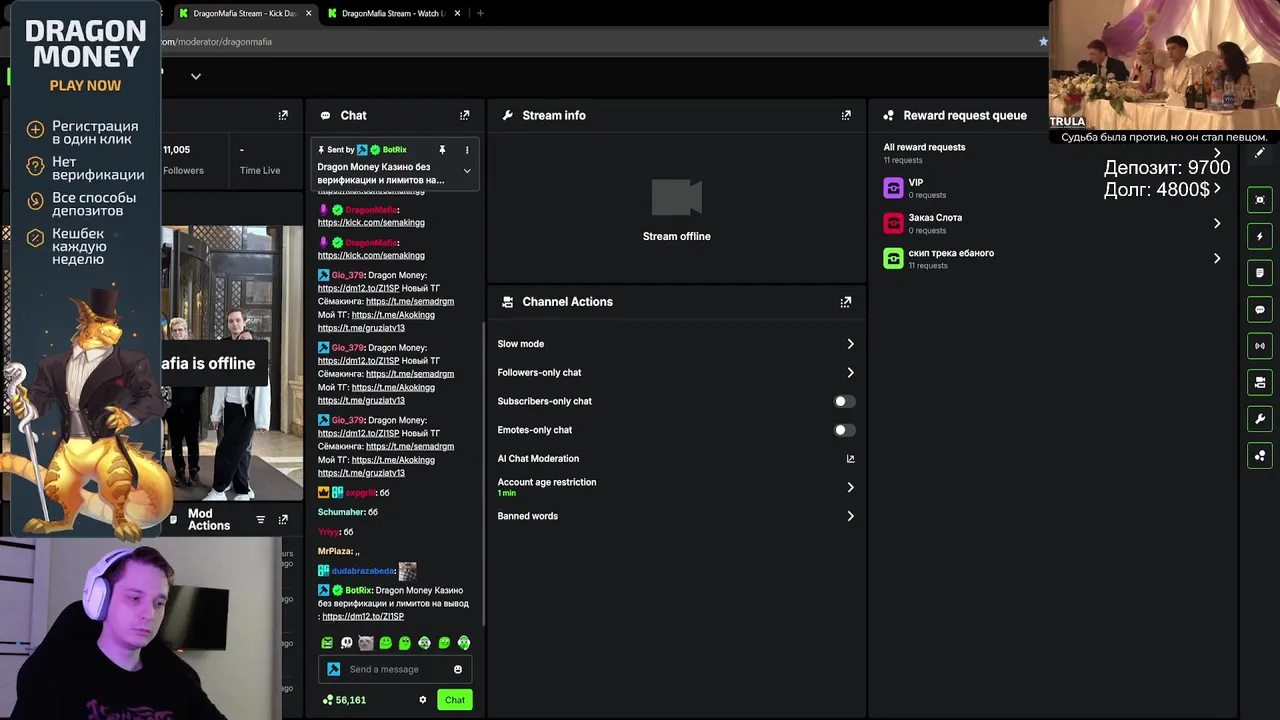Open pinned message three-dot menu
Viewport: 1280px width, 720px height.
tap(466, 150)
